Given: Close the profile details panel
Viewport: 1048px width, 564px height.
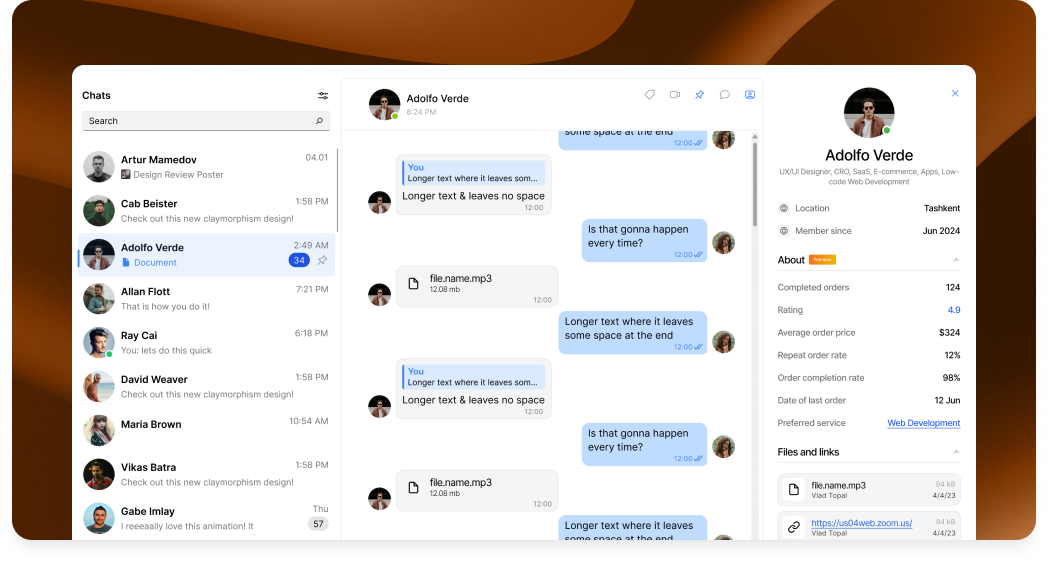Looking at the screenshot, I should (x=955, y=94).
